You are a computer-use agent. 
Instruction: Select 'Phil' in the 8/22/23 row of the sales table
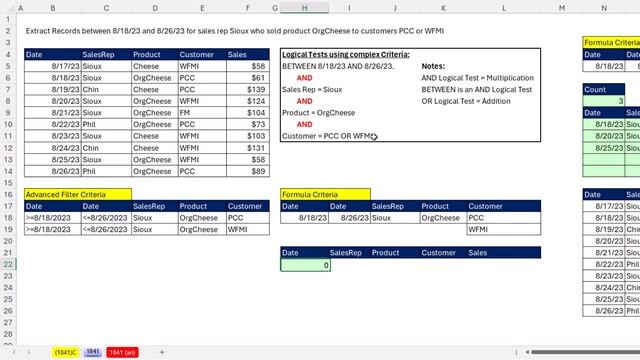point(106,124)
